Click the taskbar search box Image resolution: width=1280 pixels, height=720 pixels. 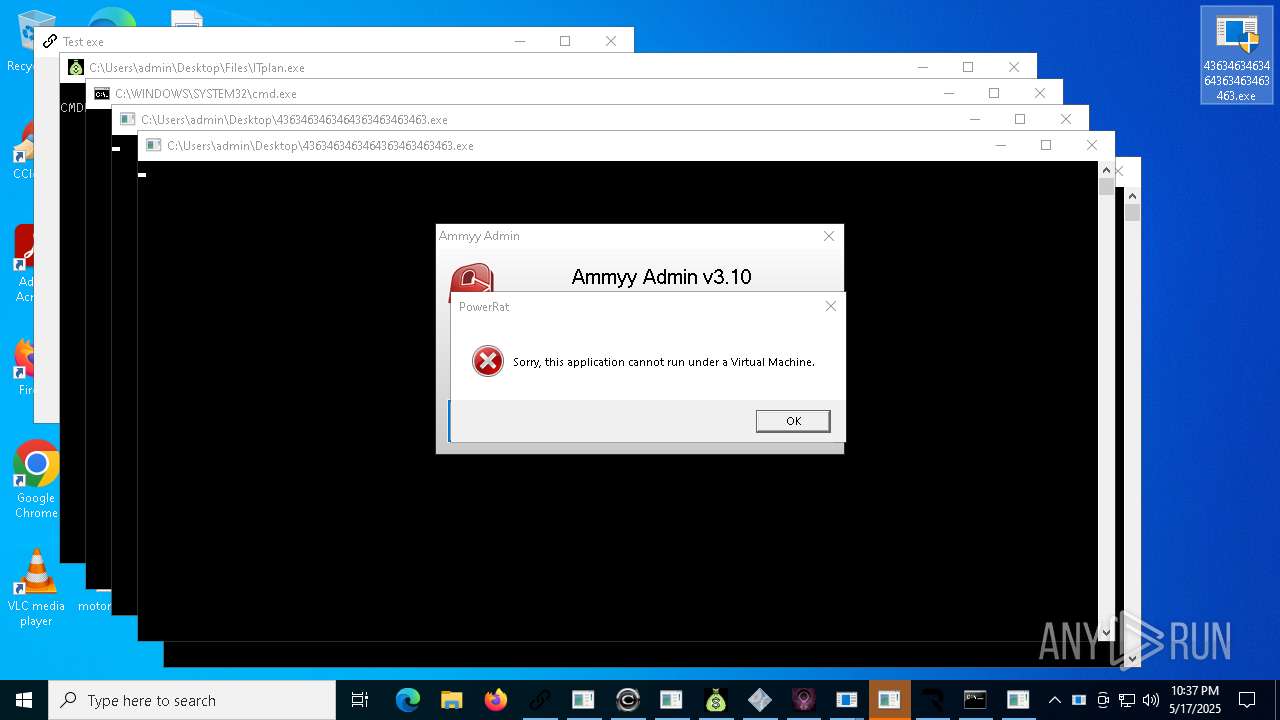pos(192,700)
